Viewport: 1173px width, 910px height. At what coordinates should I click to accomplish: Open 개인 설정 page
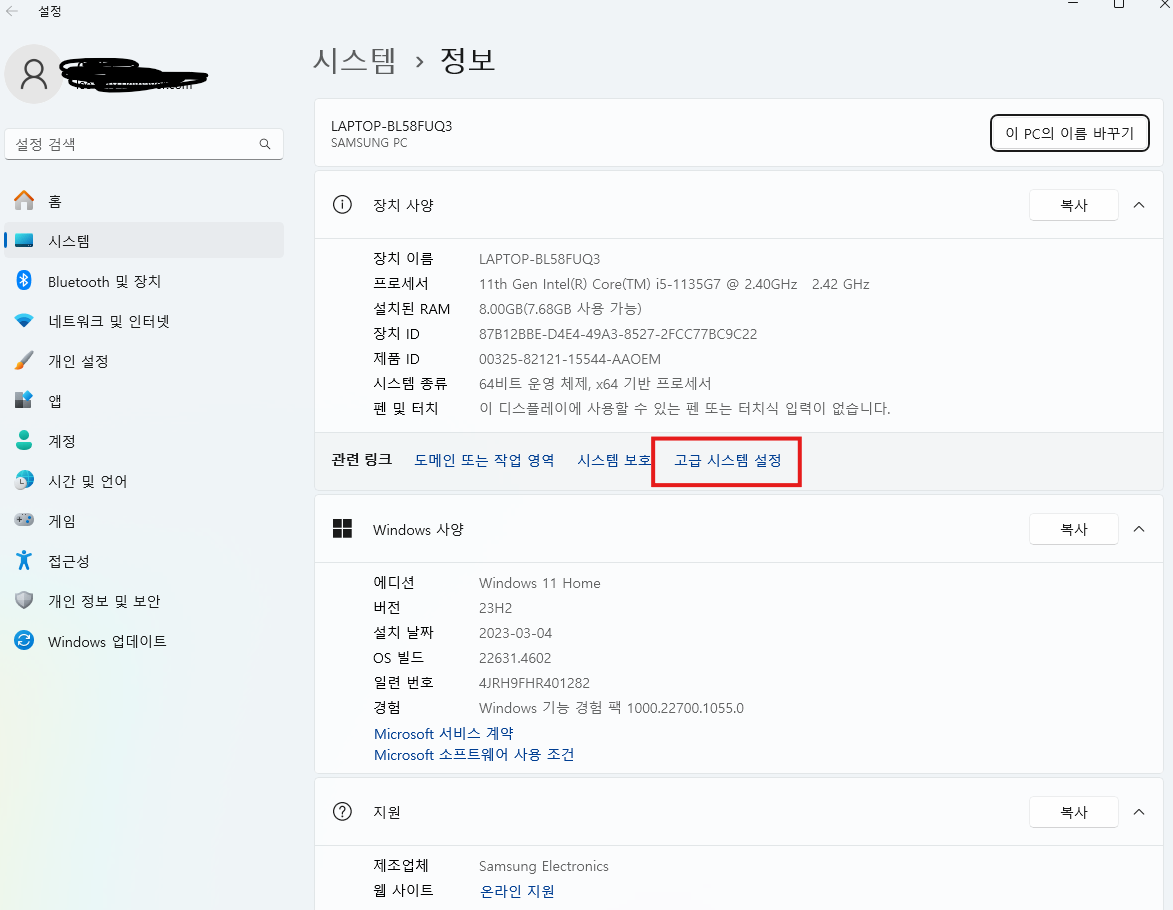tap(144, 361)
